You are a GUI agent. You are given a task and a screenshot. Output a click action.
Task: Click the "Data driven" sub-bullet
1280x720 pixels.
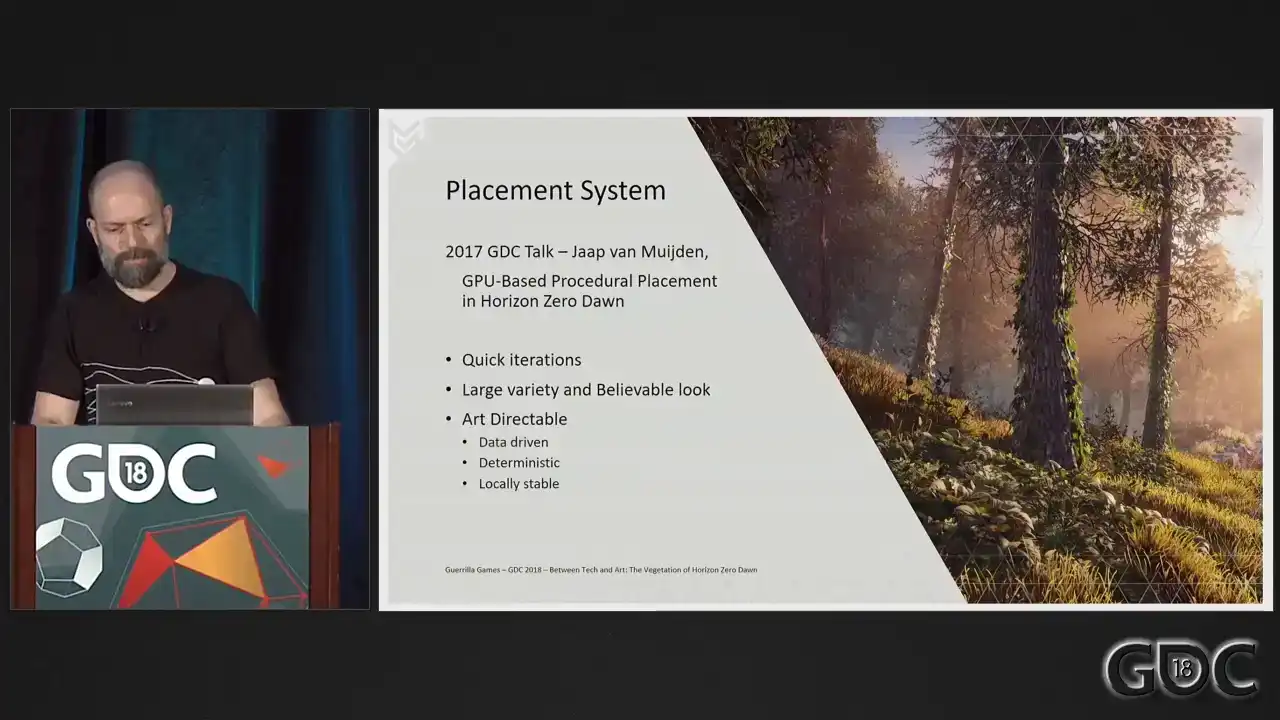[513, 442]
